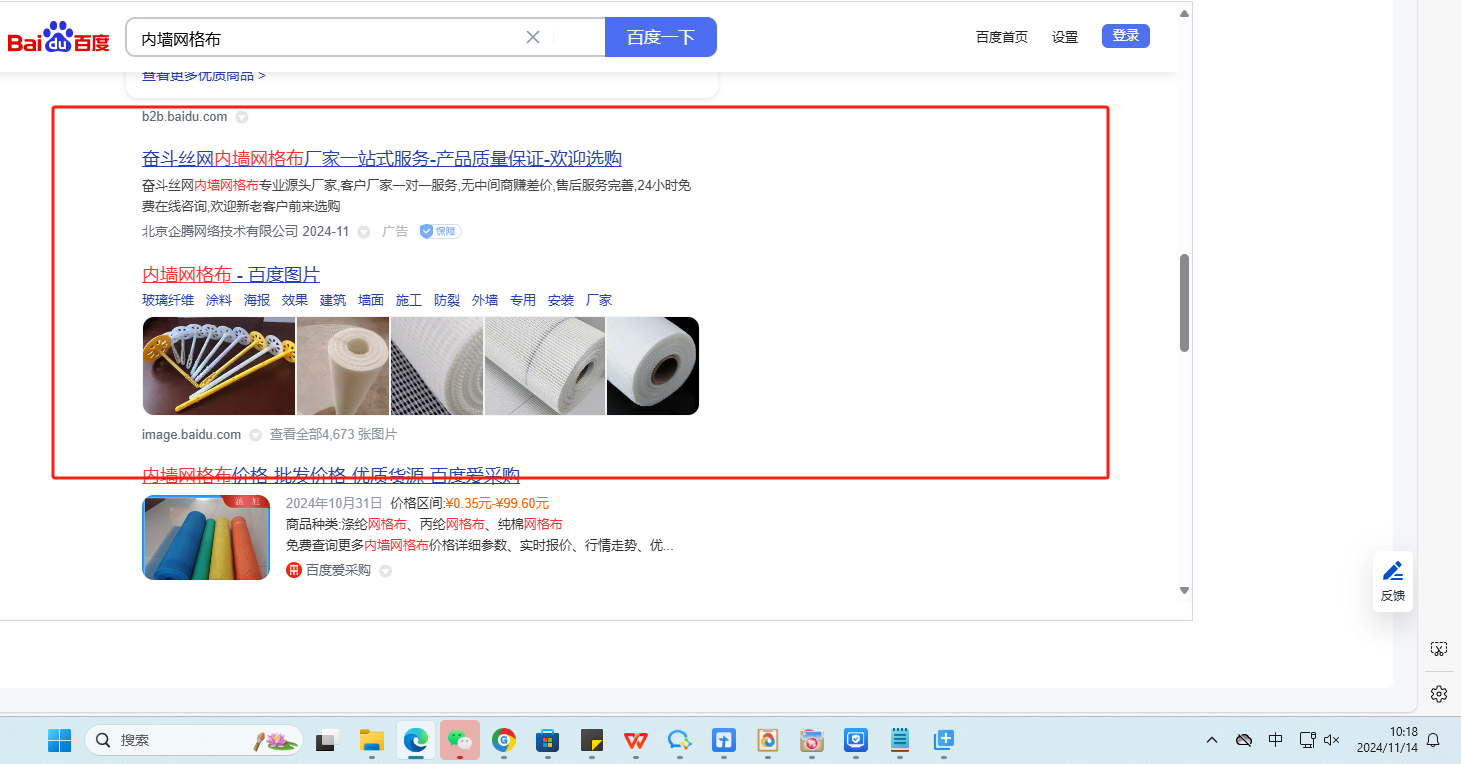Launch WPS Office from the taskbar
1461x764 pixels.
click(635, 740)
